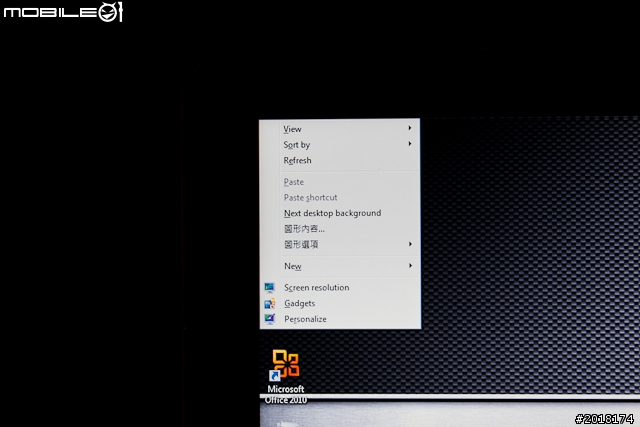Open the 圖形選項 submenu entry
The image size is (640, 427).
coord(340,245)
